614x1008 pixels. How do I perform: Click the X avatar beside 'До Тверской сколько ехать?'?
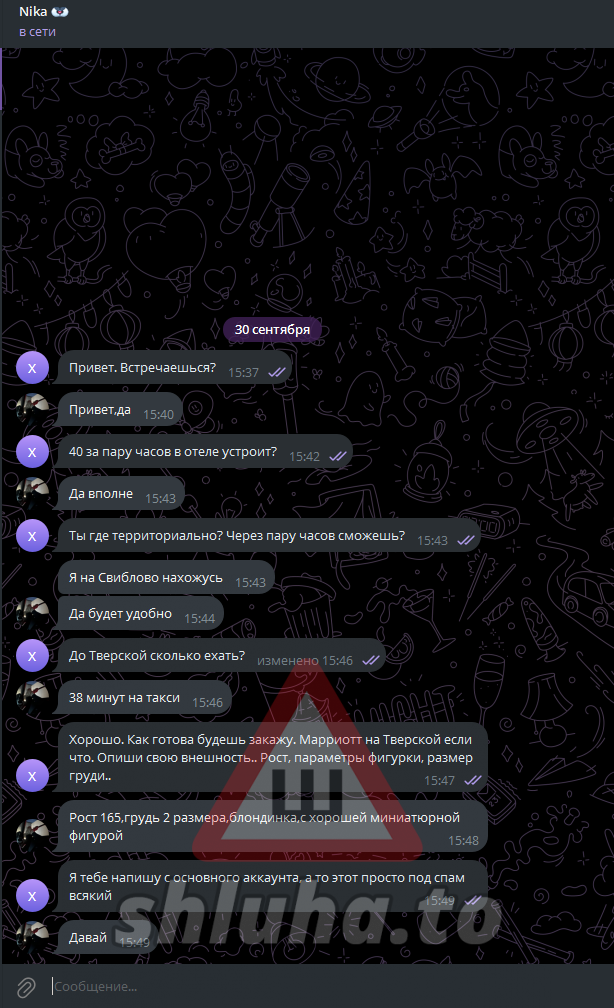(32, 656)
